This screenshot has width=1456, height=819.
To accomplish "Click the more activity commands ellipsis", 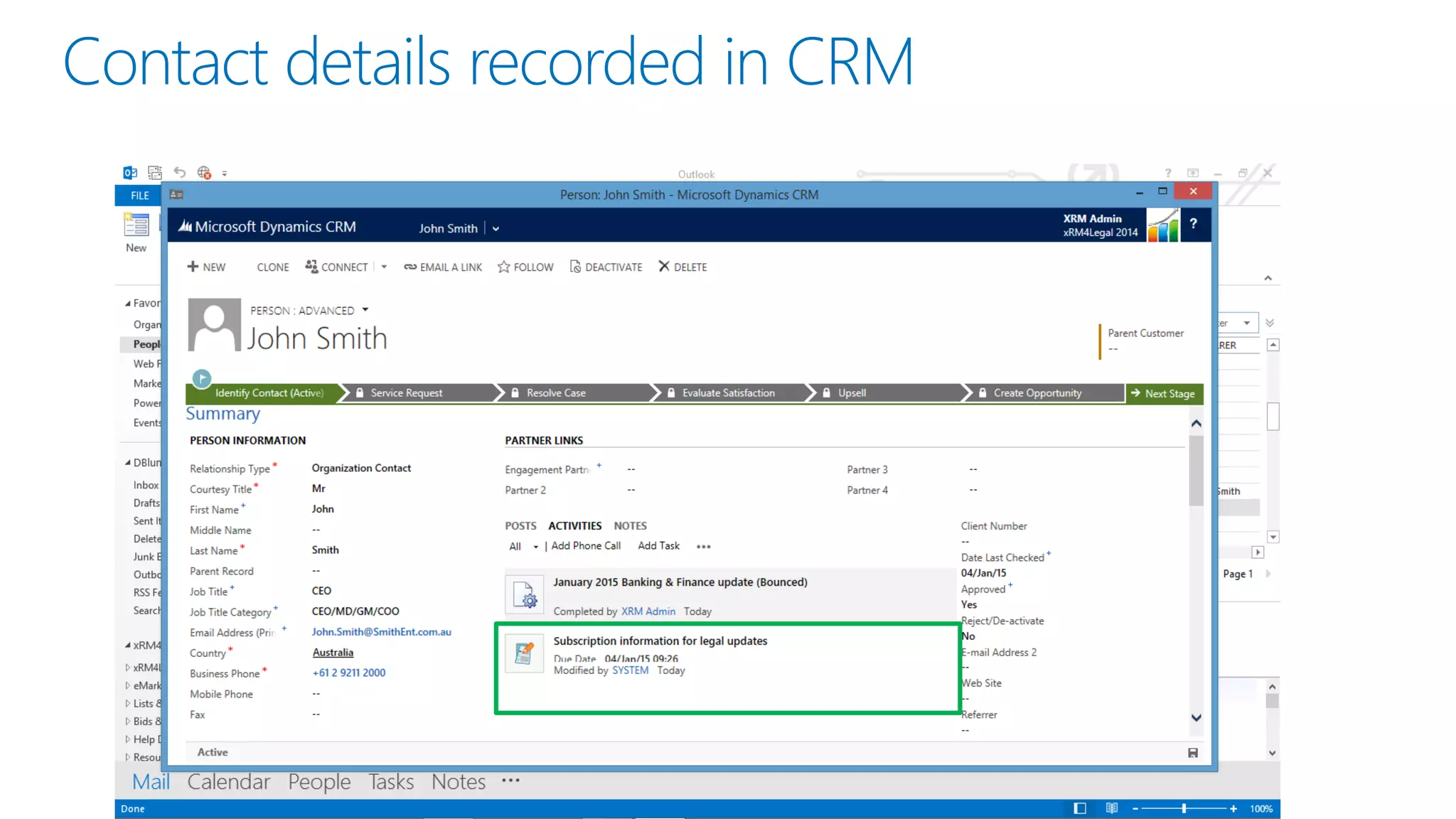I will [x=704, y=547].
